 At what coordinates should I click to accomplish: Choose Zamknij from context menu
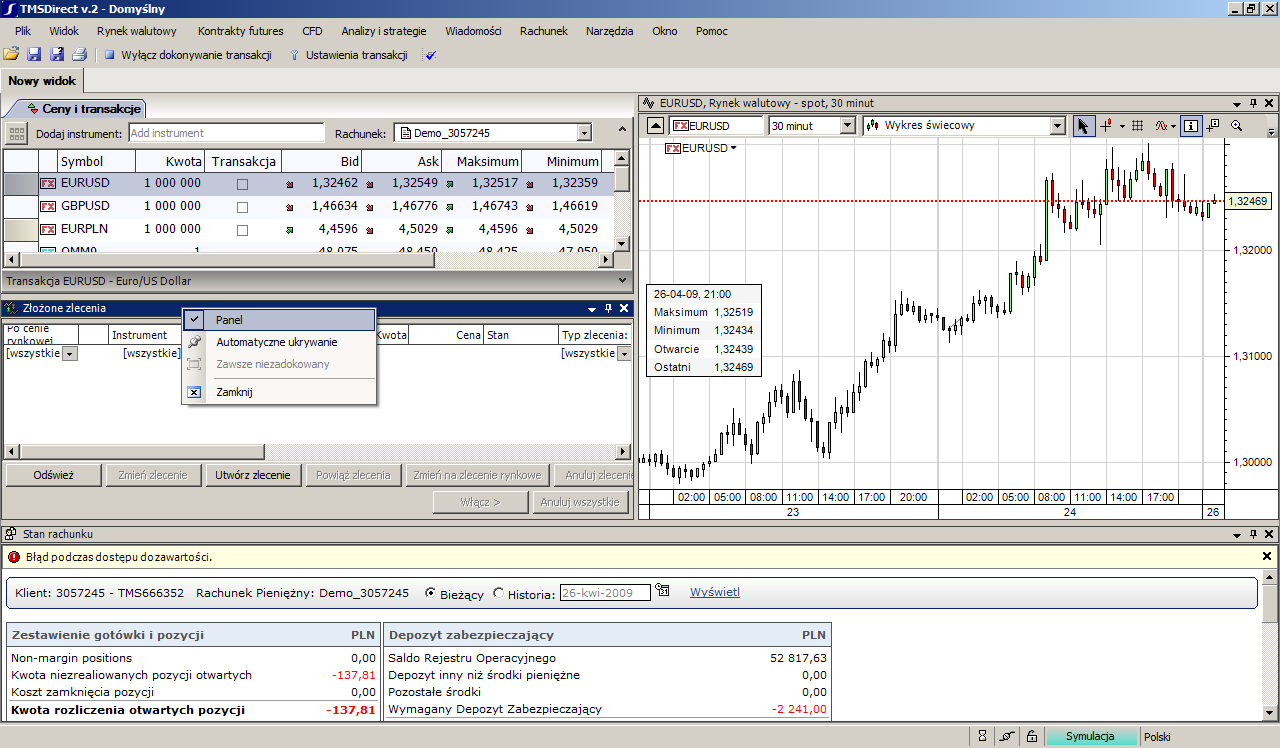click(x=279, y=392)
